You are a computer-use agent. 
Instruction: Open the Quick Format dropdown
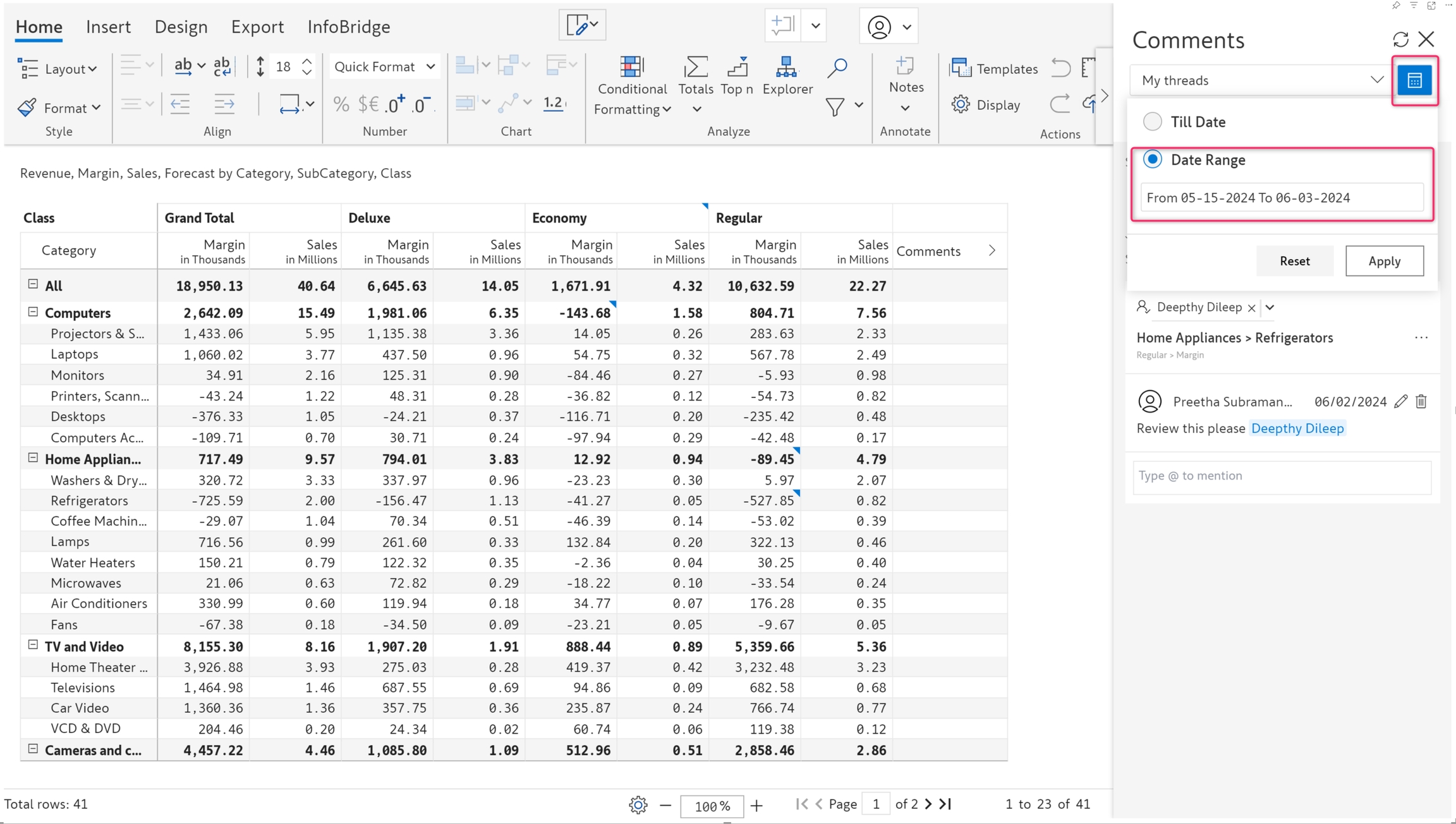[384, 66]
